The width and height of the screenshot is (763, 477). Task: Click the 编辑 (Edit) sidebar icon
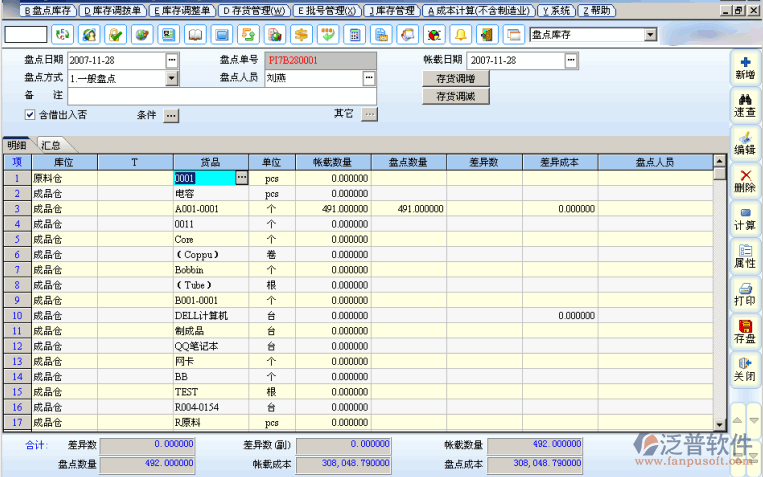point(744,142)
